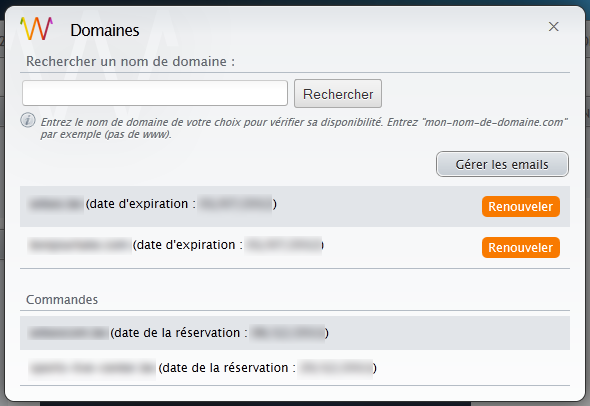
Task: Click the second domain's blurred expiration date
Action: tap(283, 245)
